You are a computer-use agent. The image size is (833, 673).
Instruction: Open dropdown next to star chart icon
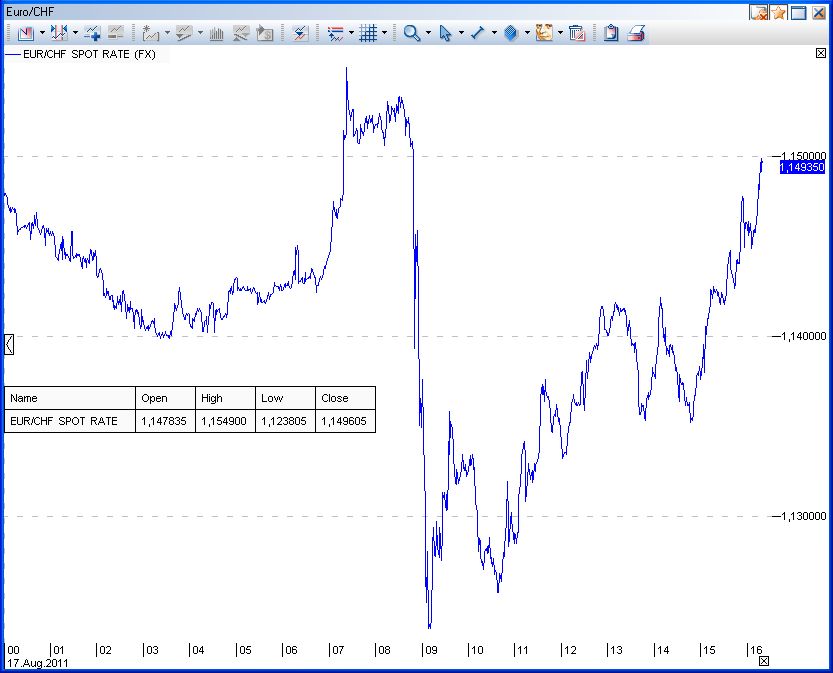(x=167, y=33)
